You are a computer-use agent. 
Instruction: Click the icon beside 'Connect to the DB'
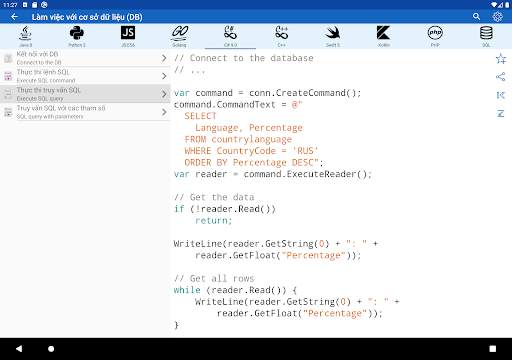click(x=8, y=58)
